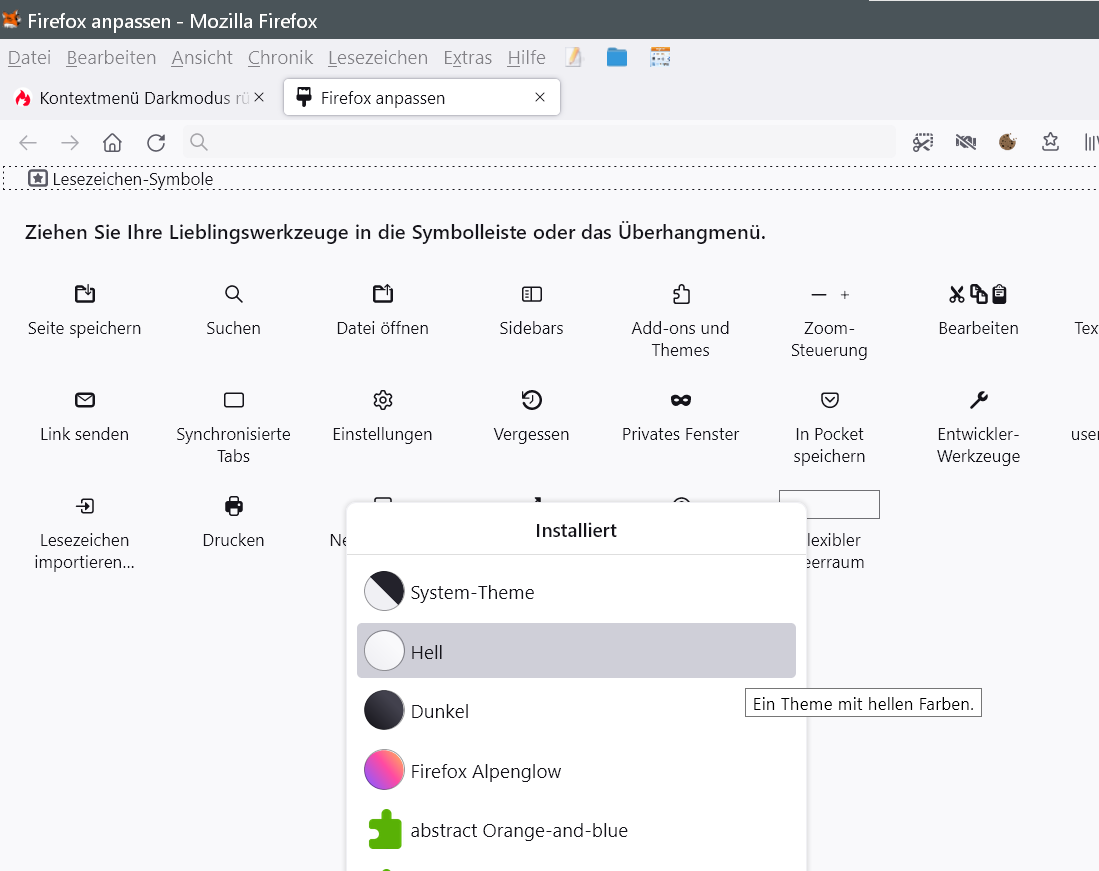Pick the abstract Orange-and-blue theme
Screen dimensions: 1099x871
(518, 830)
